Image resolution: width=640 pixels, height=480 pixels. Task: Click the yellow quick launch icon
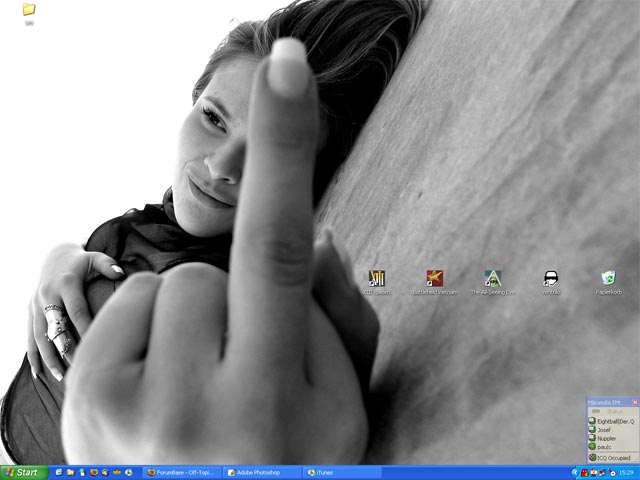pyautogui.click(x=117, y=473)
